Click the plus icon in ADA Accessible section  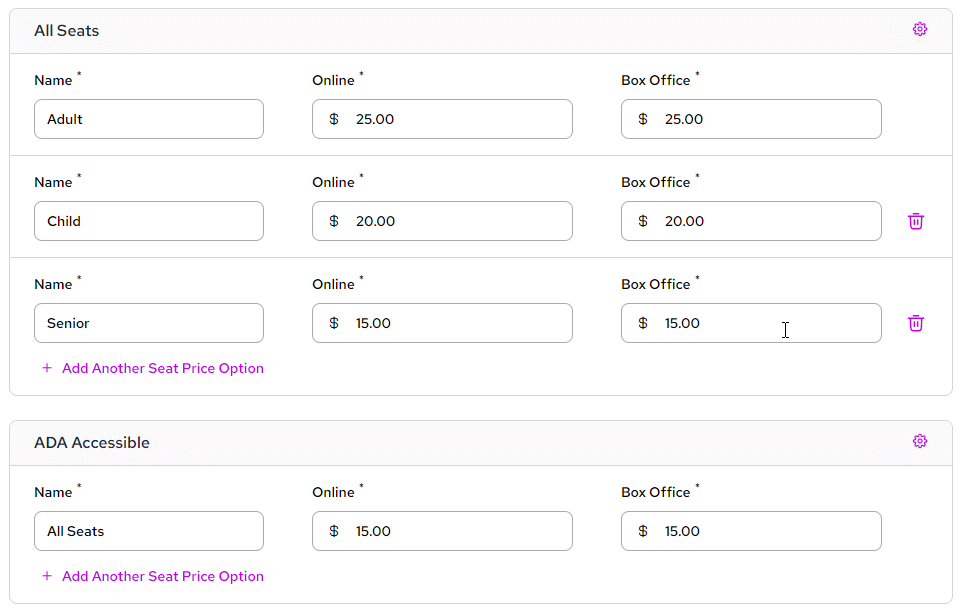click(46, 576)
